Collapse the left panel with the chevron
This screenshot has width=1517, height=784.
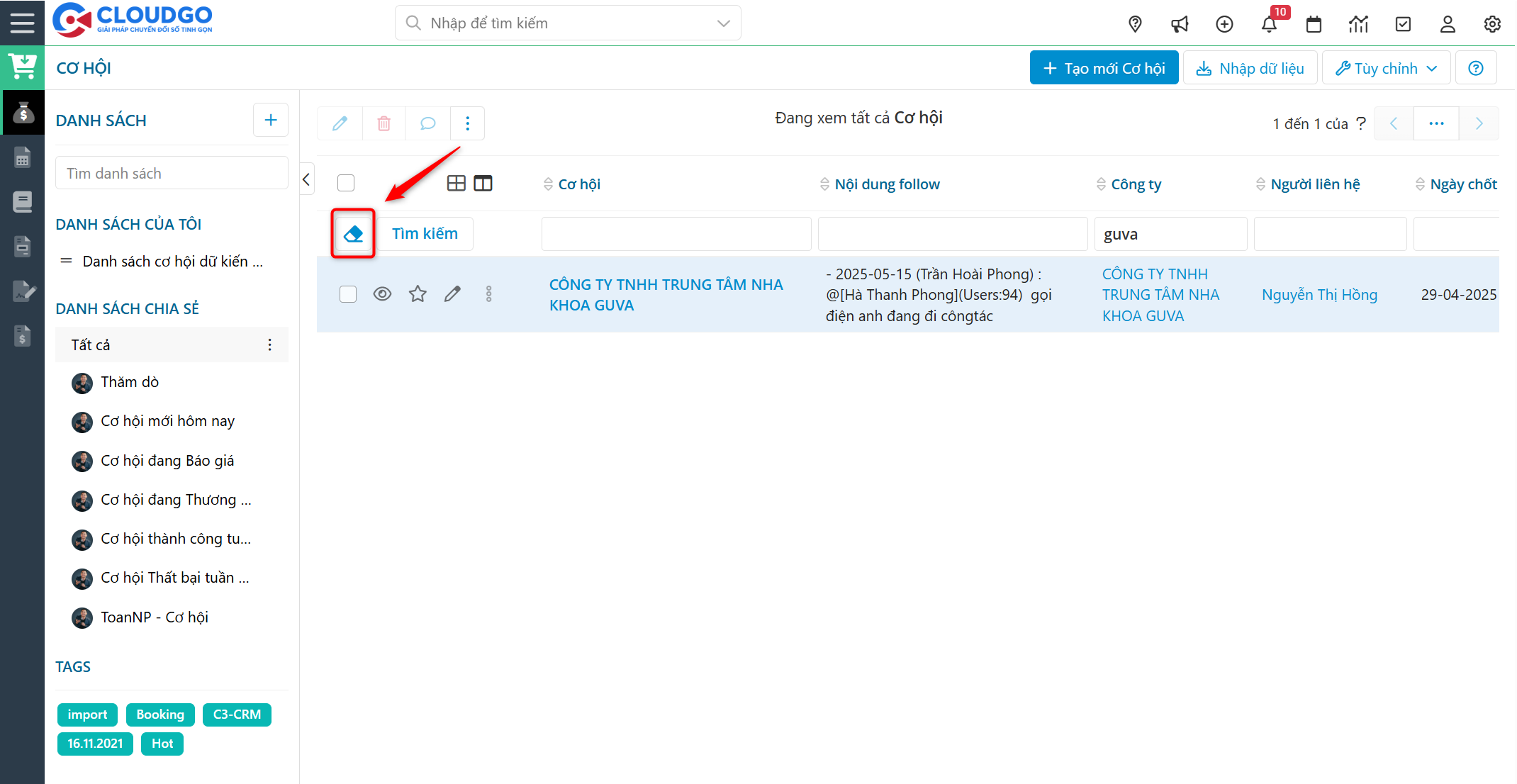tap(306, 179)
